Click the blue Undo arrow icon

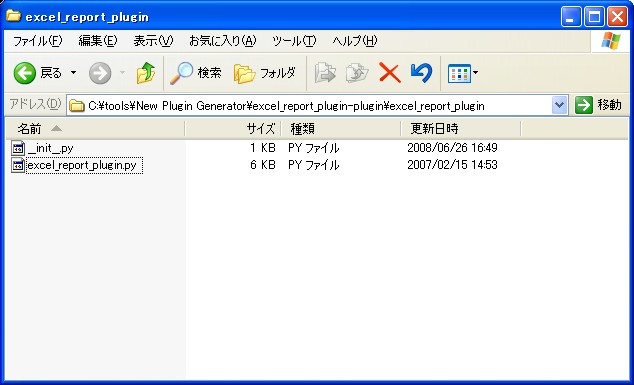tap(421, 73)
